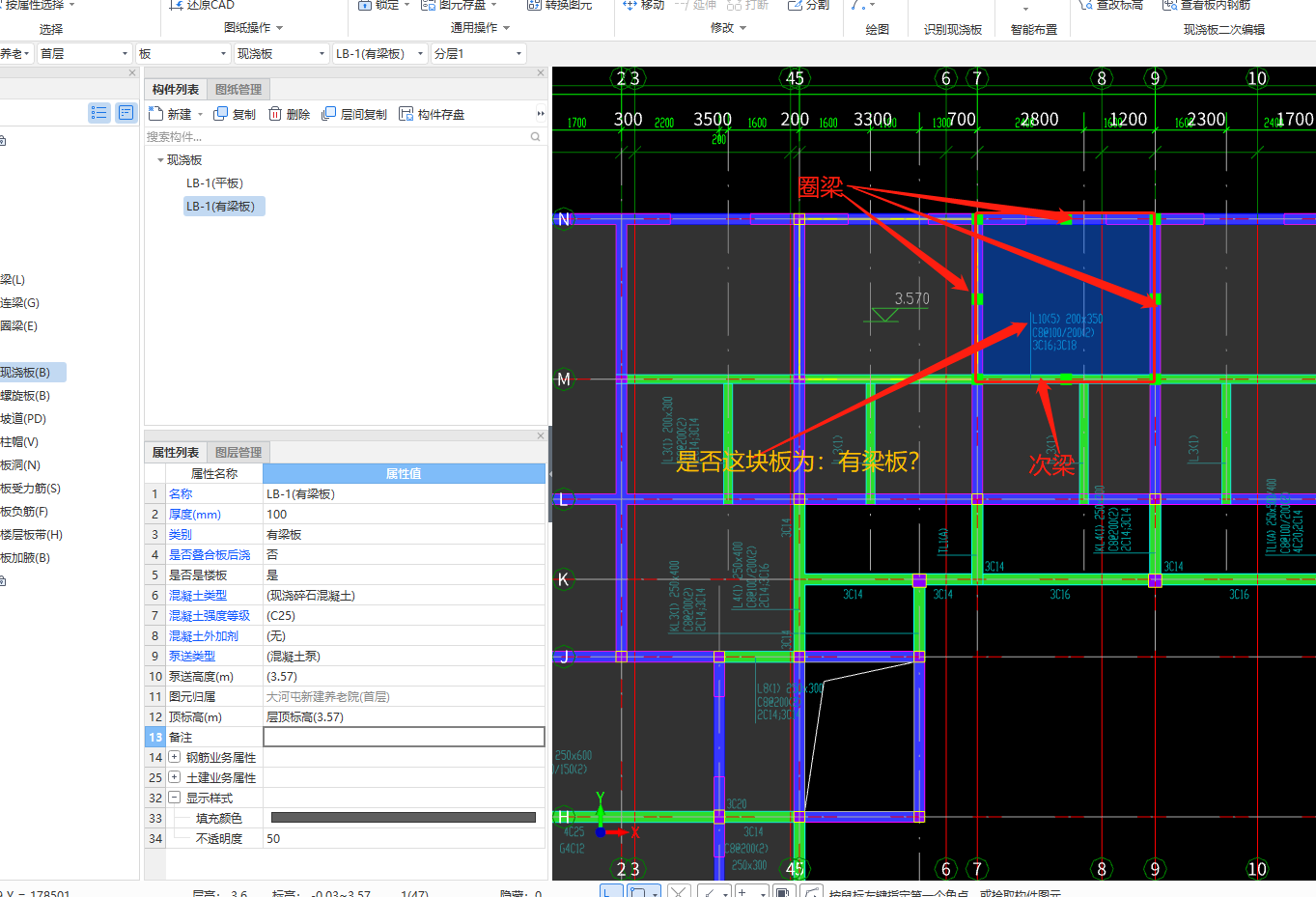
Task: Click the orthogonal mode icon in status bar
Action: coord(611,892)
